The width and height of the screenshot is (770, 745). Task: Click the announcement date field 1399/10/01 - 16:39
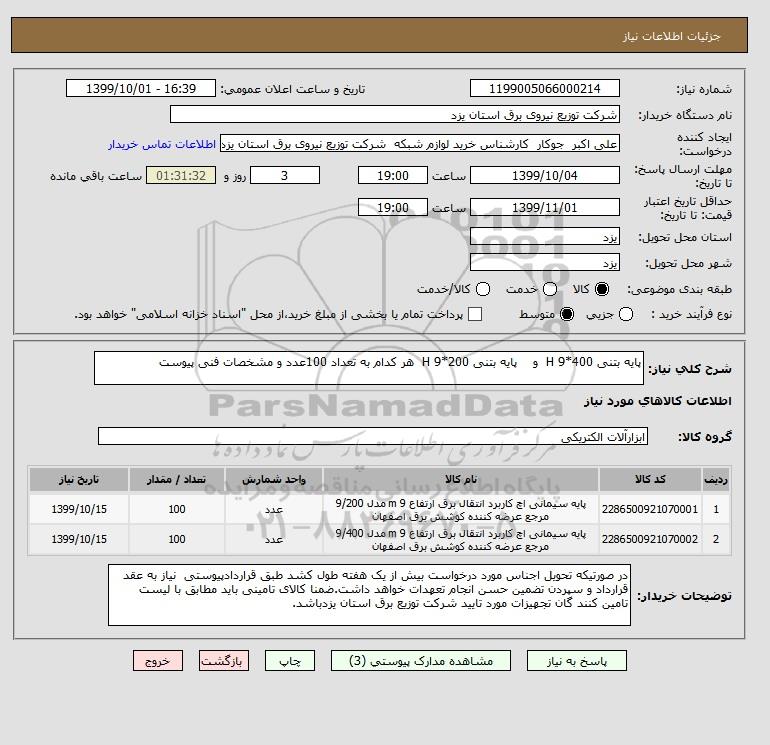(141, 88)
